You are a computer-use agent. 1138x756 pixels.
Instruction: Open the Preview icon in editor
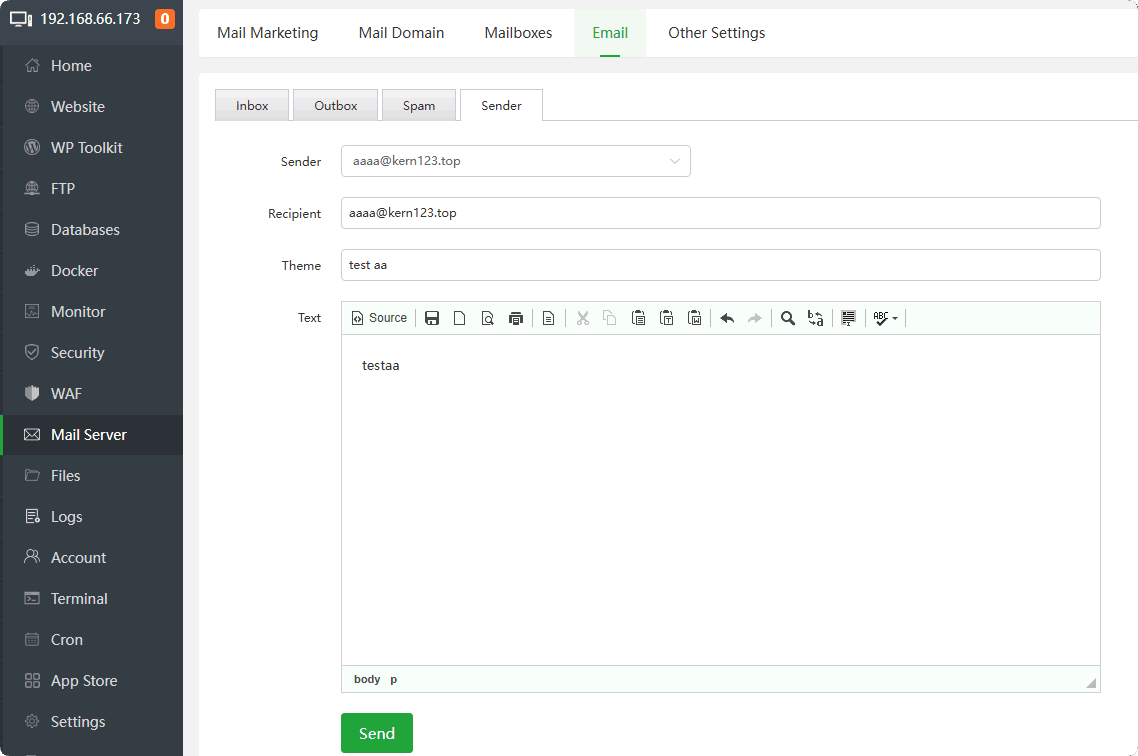point(488,318)
